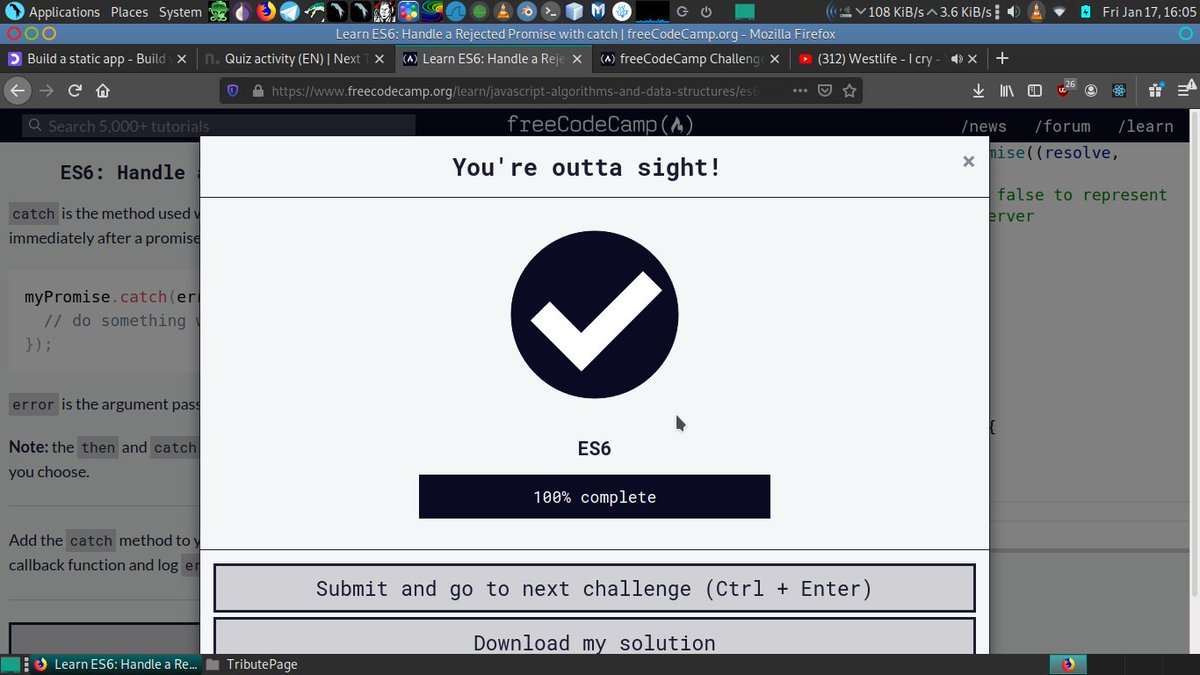The height and width of the screenshot is (675, 1200).
Task: Launch VirtualBox cube icon in top panel
Action: tap(574, 12)
